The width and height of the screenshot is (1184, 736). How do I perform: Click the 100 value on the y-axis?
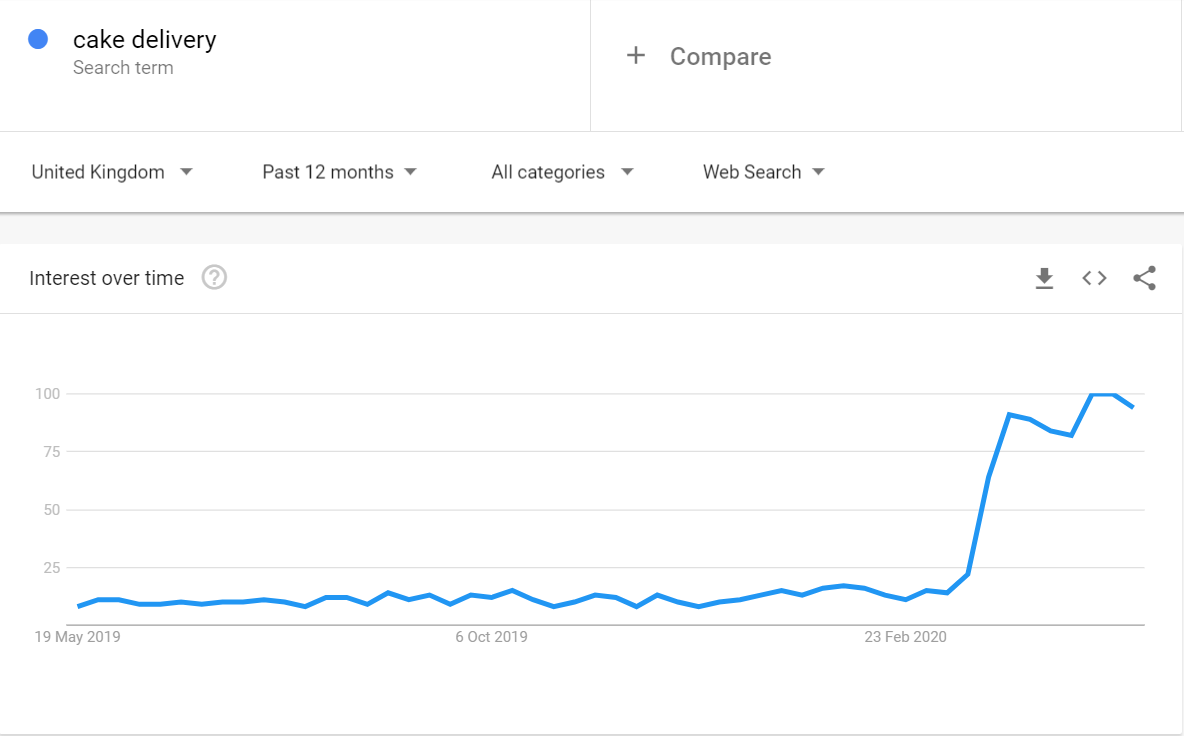[x=48, y=394]
